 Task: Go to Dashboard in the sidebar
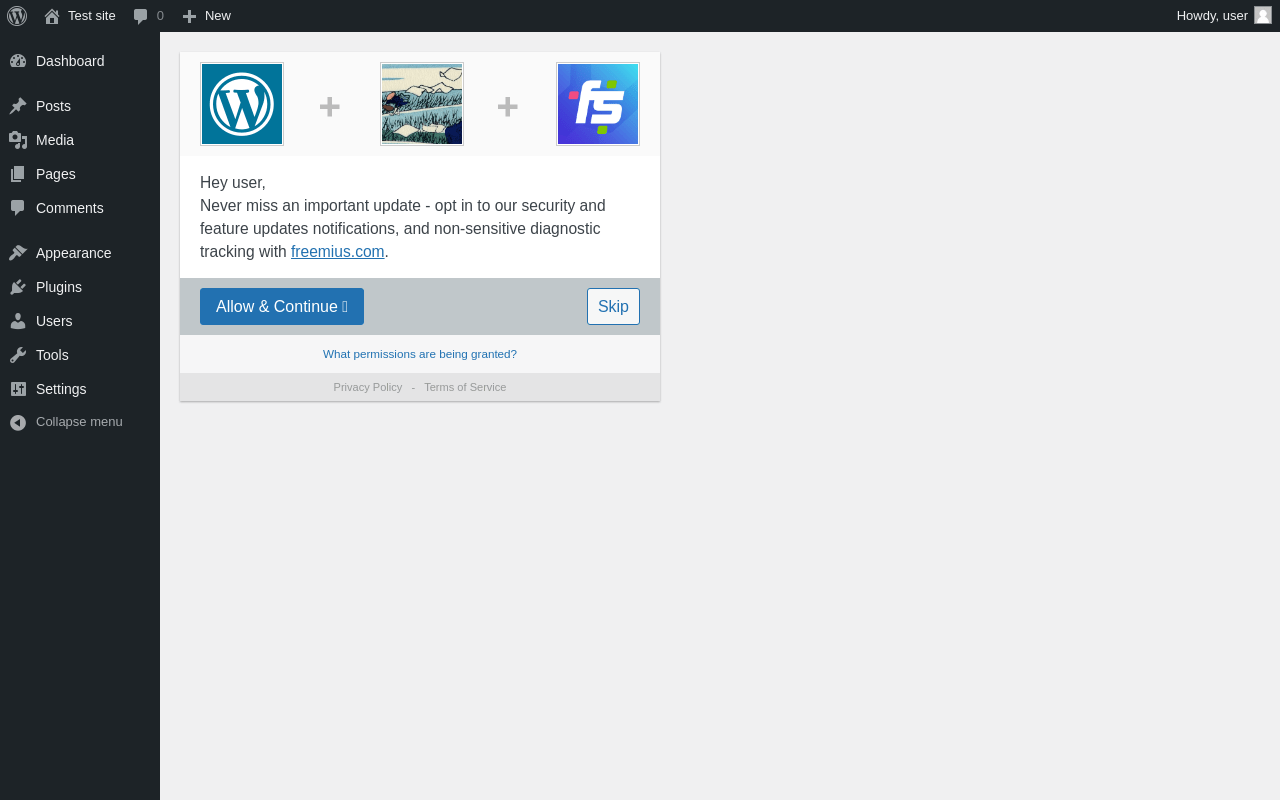click(70, 61)
